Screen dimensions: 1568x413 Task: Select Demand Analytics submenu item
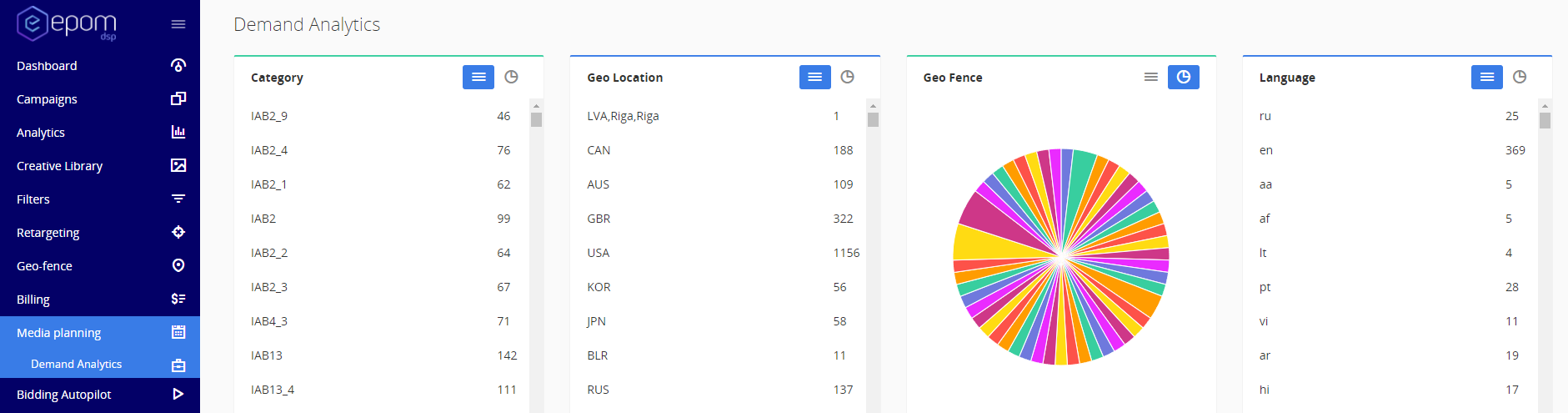coord(100,364)
